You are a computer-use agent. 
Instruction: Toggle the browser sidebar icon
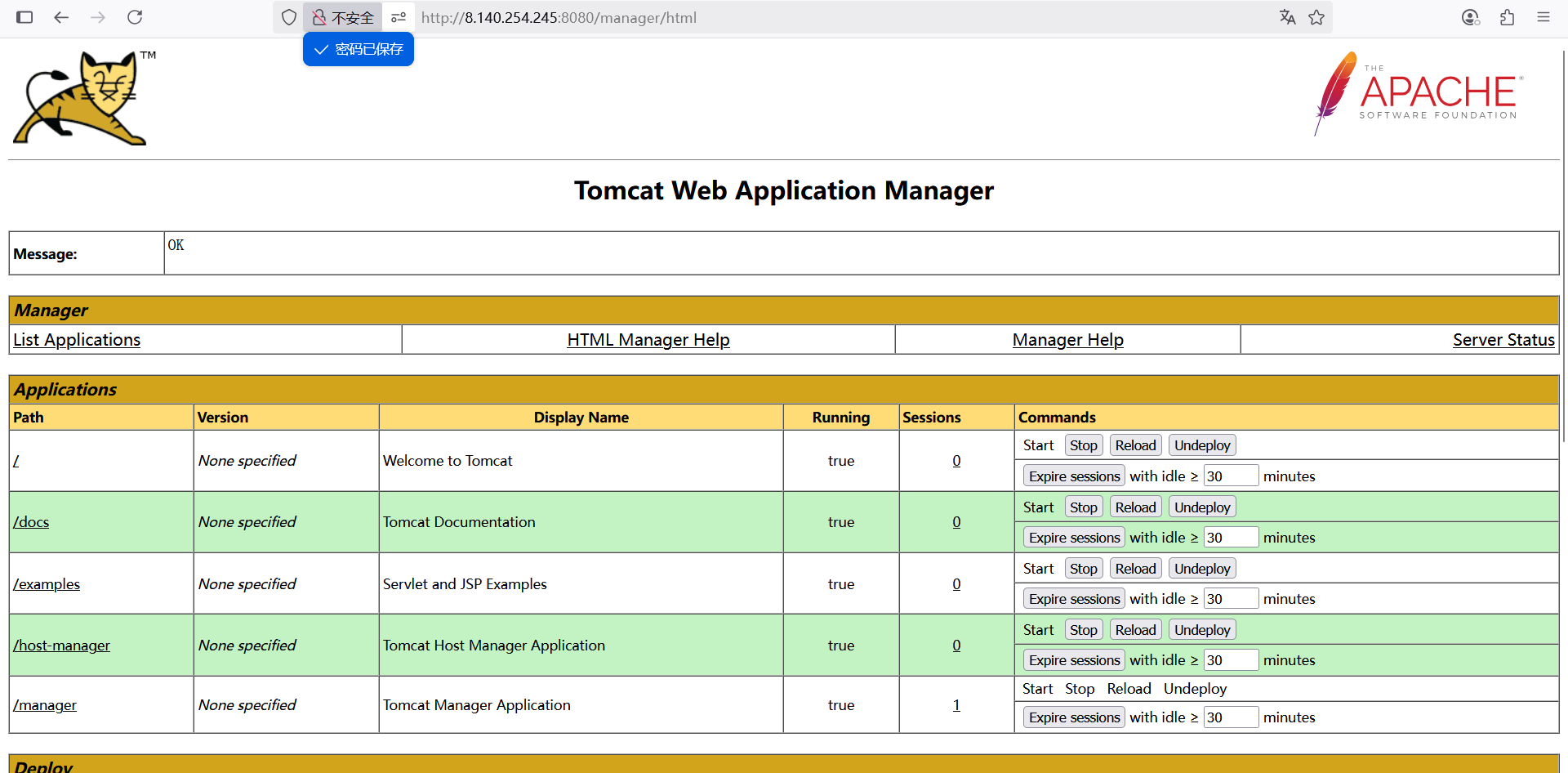pyautogui.click(x=24, y=17)
